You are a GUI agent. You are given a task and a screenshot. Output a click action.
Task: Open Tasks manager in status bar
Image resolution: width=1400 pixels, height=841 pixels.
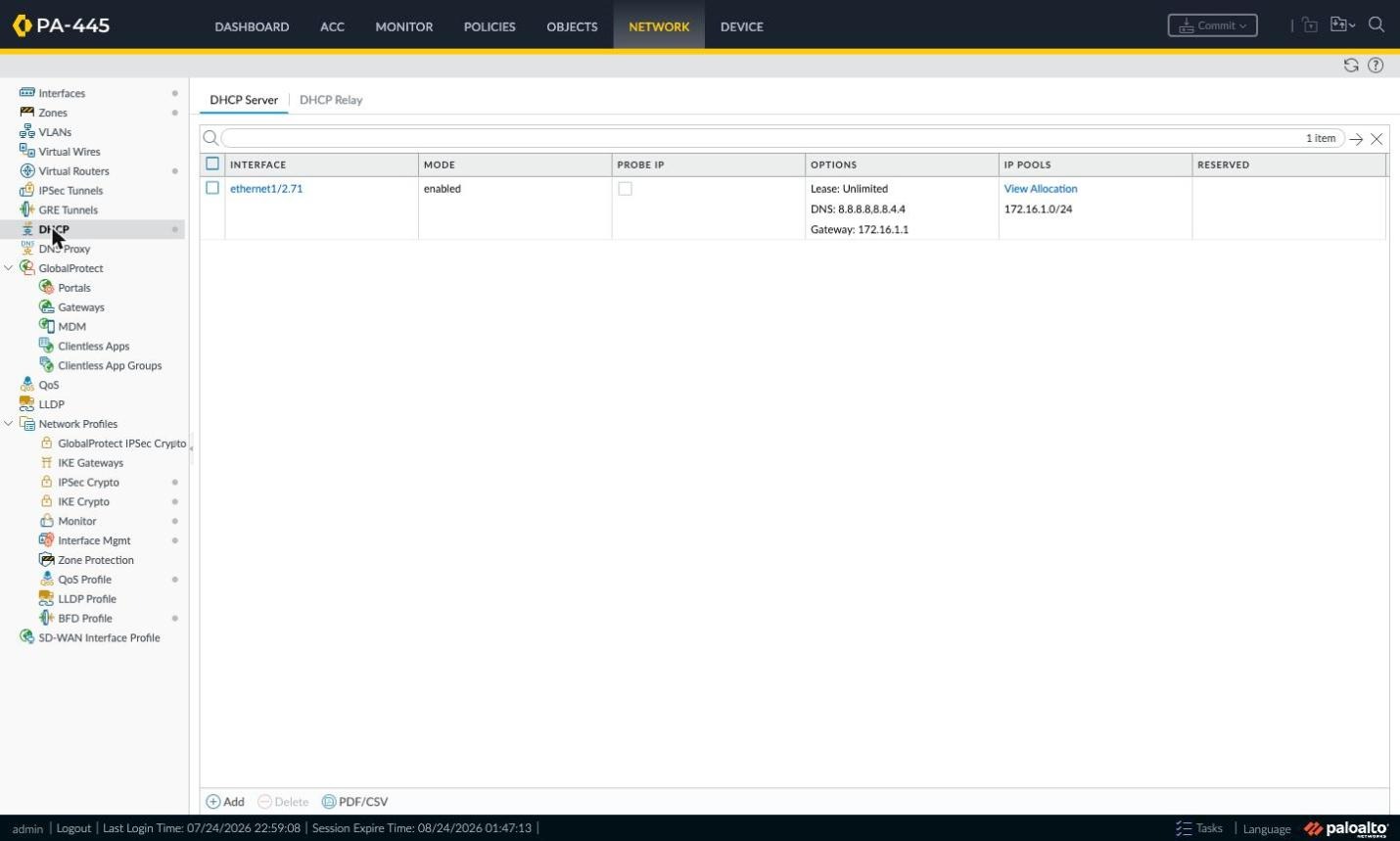(1199, 828)
